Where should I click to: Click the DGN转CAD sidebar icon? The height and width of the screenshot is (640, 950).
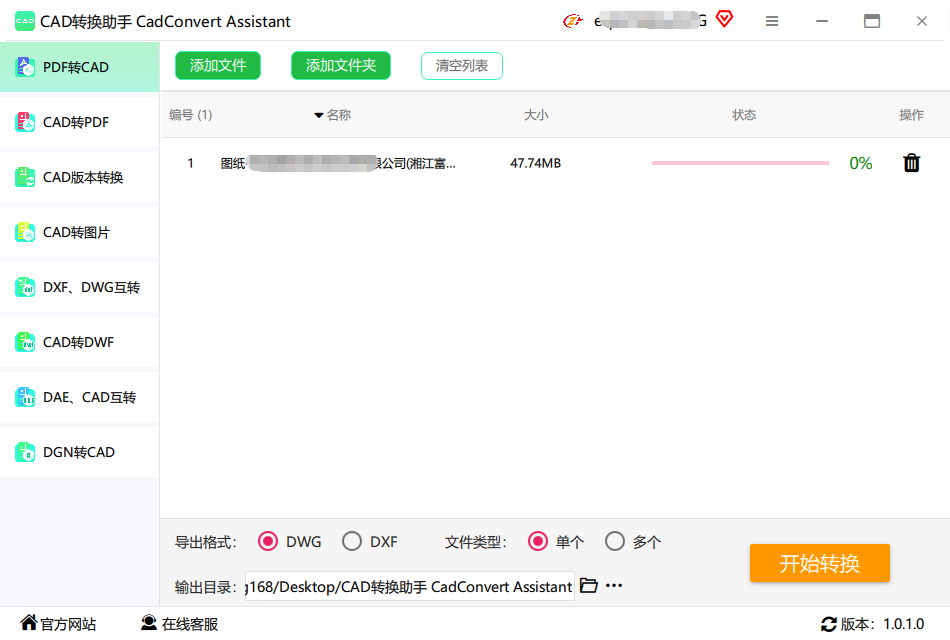tap(25, 452)
